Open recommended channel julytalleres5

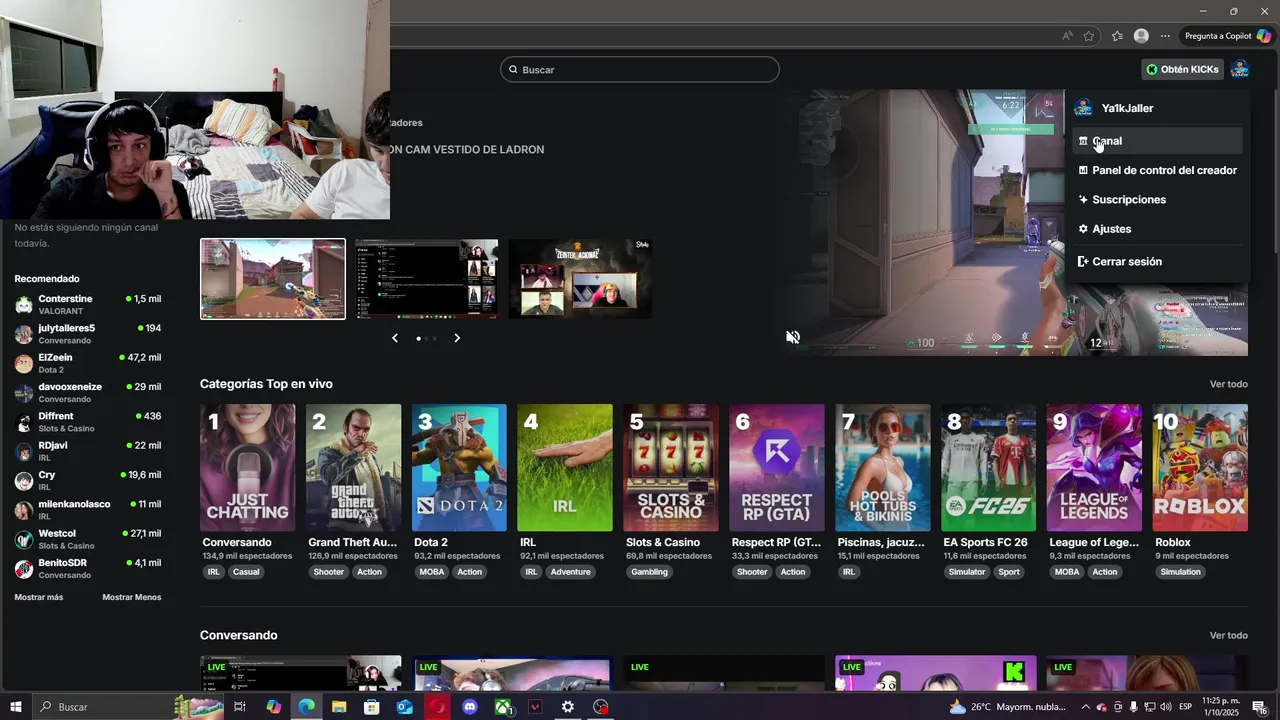point(88,334)
